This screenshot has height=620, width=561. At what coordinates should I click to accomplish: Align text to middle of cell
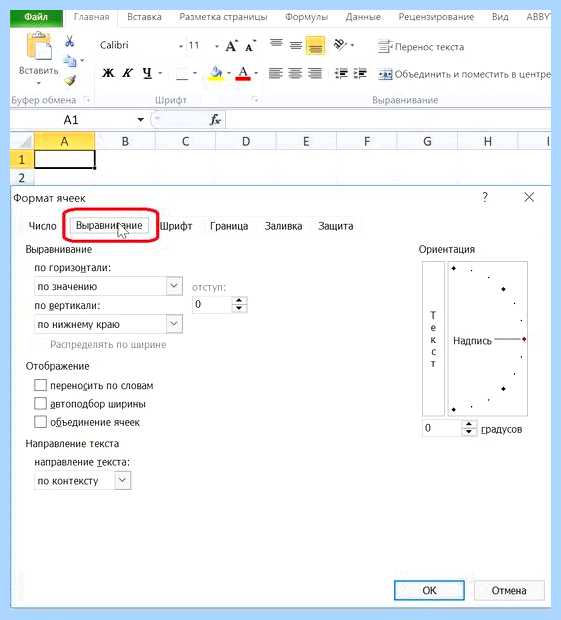(x=295, y=45)
